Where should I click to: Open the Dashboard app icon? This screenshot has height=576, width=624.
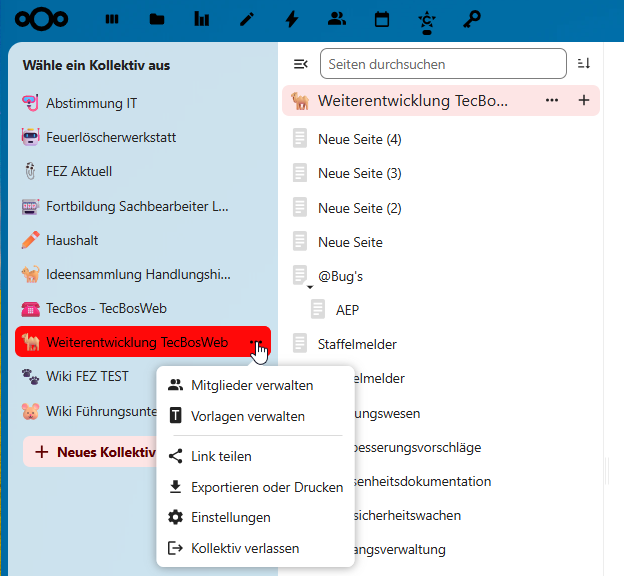pos(112,19)
